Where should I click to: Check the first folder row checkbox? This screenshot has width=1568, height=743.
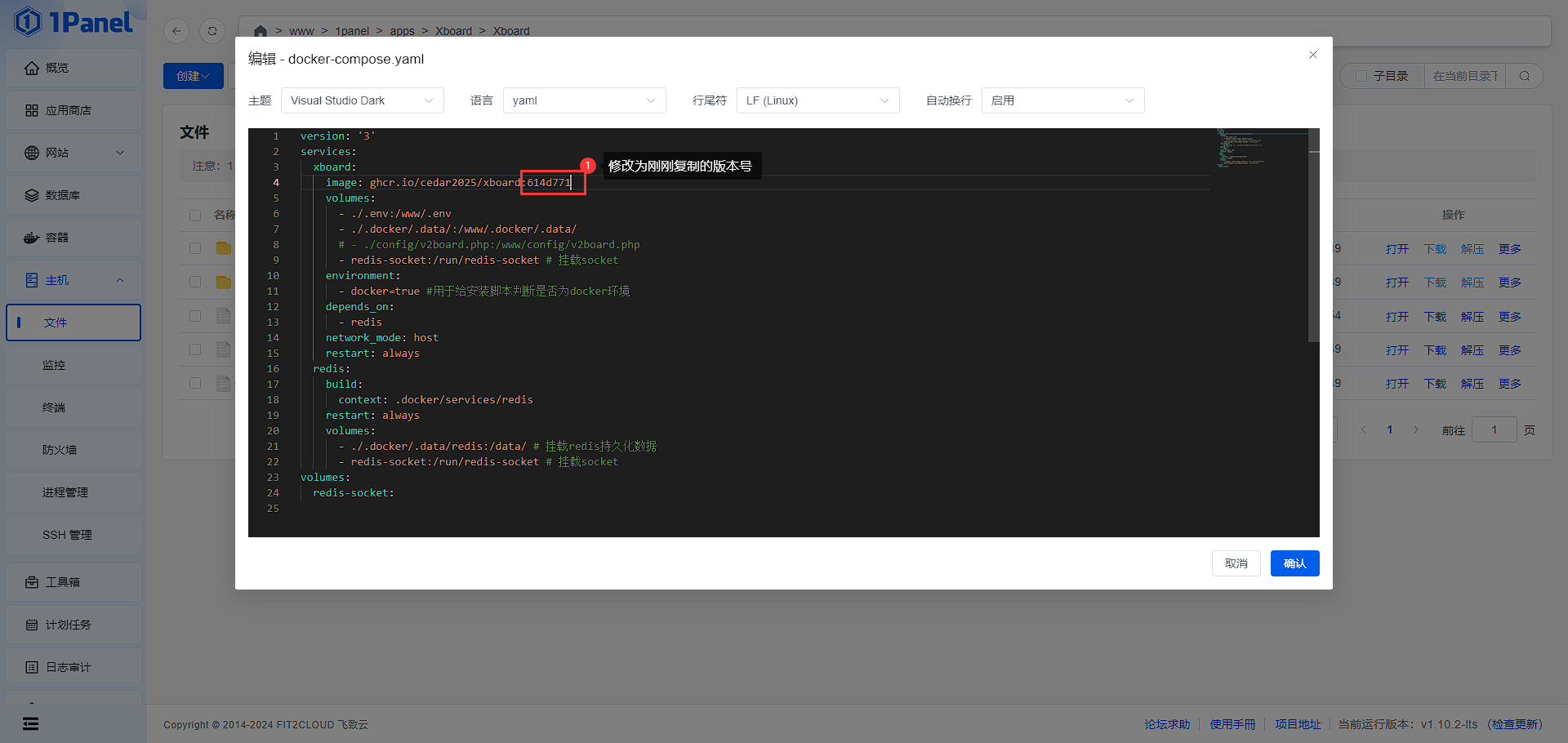click(195, 248)
